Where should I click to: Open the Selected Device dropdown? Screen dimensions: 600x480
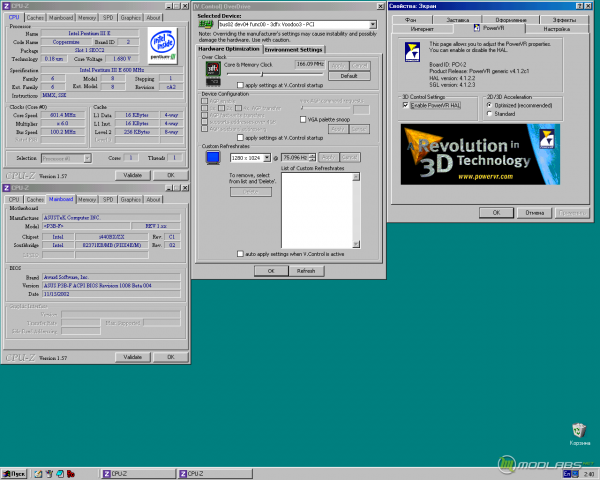coord(372,24)
